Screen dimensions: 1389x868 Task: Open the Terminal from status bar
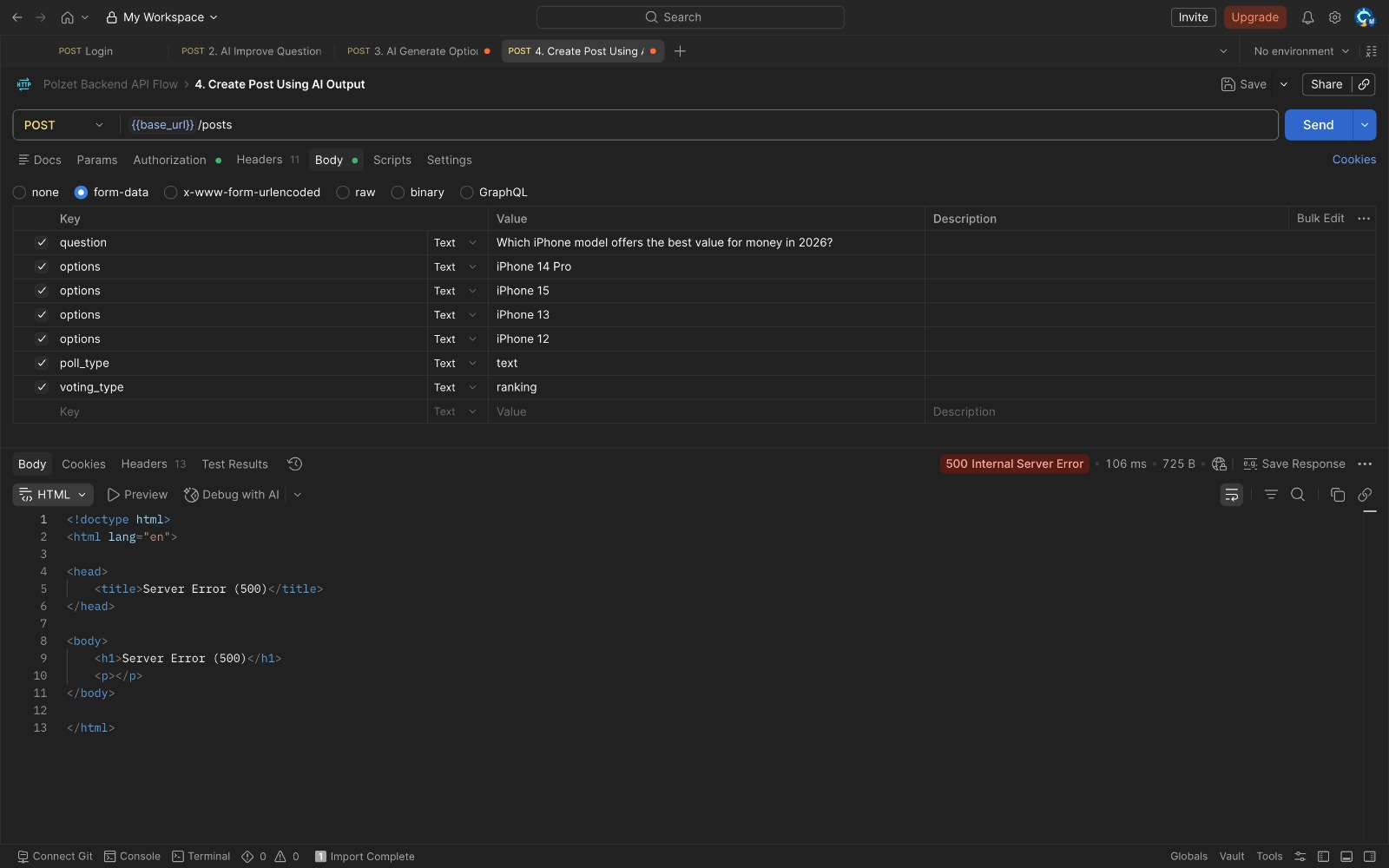[x=201, y=857]
